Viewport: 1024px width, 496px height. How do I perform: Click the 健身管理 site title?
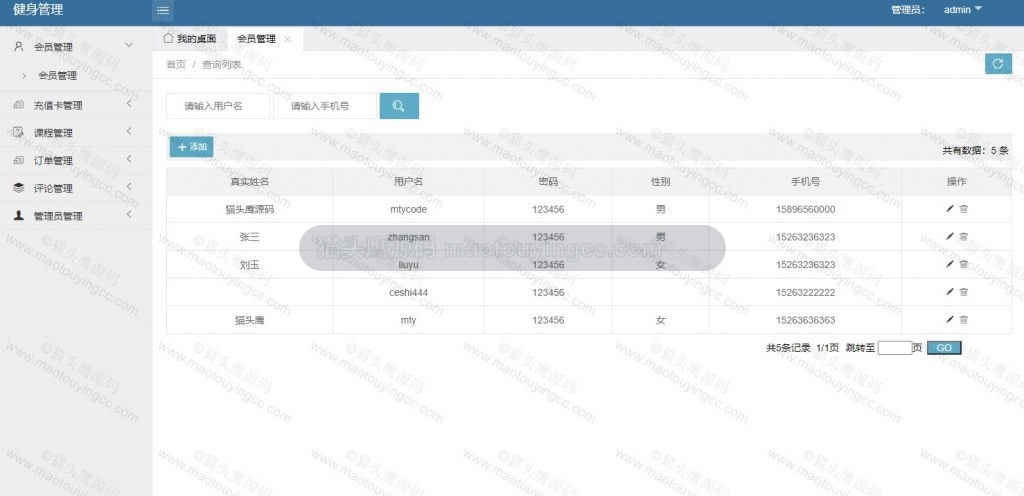[38, 10]
